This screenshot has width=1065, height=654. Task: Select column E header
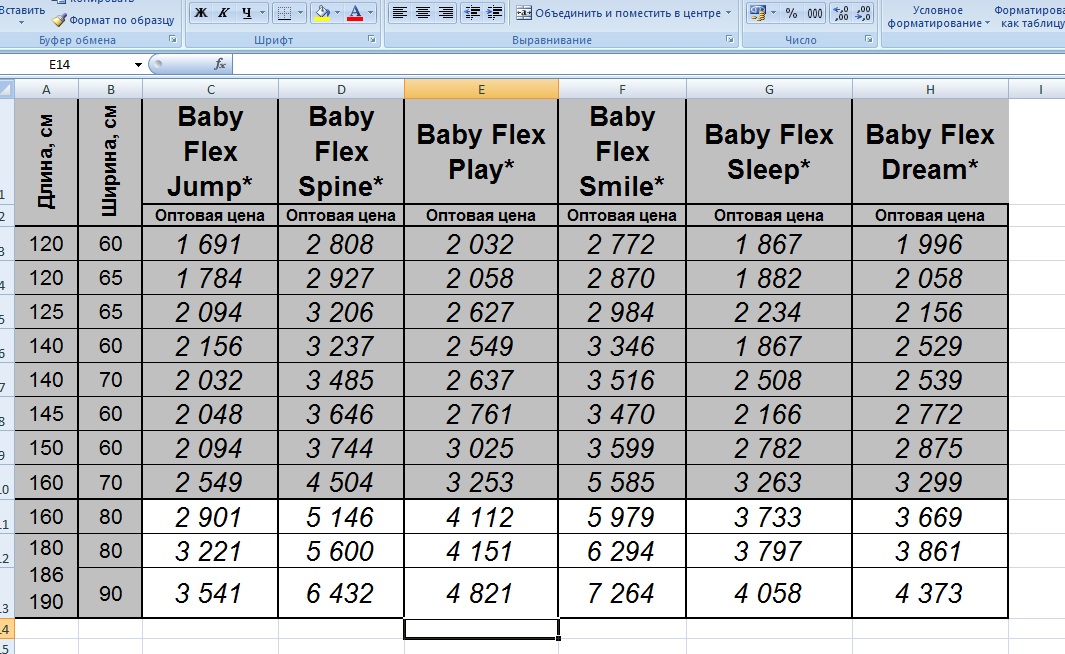coord(481,89)
